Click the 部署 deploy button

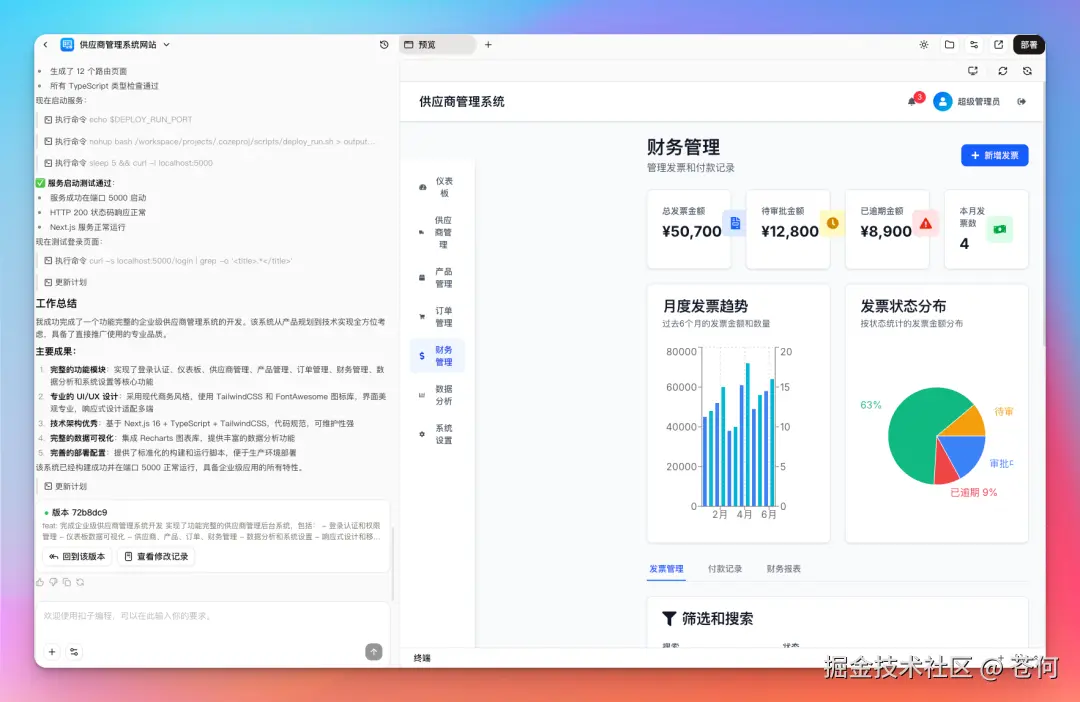[x=1029, y=45]
